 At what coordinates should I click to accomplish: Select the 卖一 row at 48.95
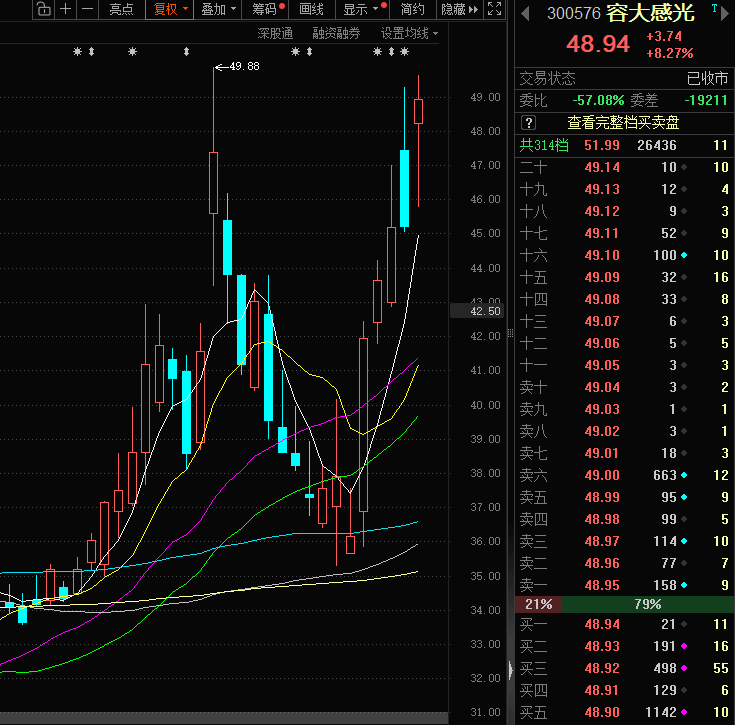point(624,585)
